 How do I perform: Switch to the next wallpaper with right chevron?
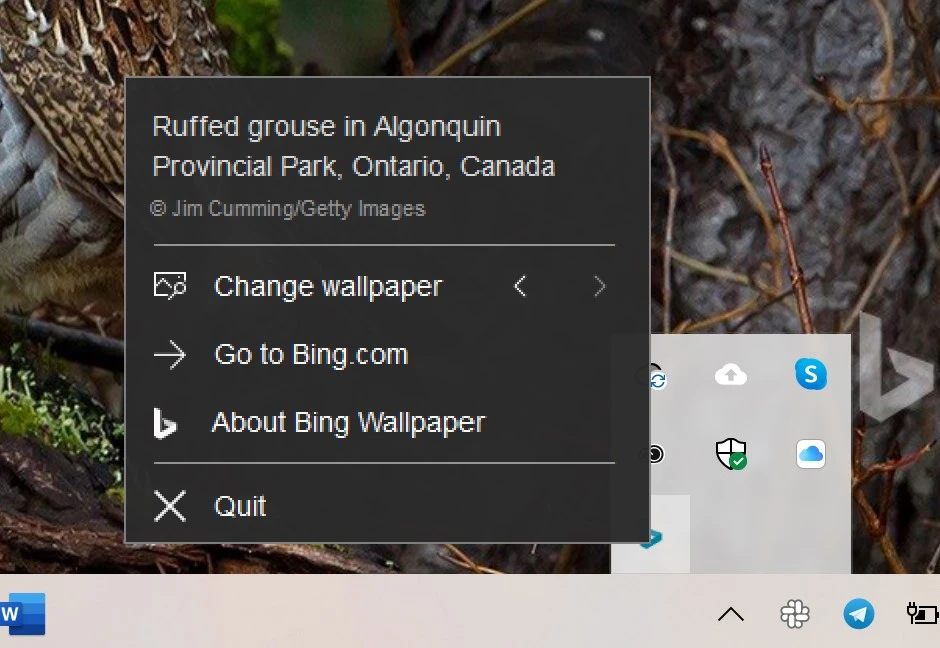[599, 286]
